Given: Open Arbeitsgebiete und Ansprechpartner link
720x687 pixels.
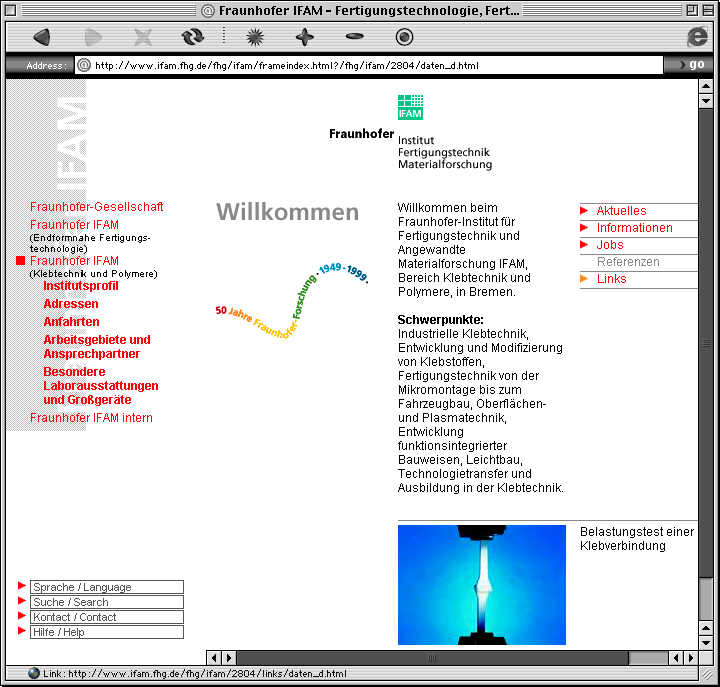Looking at the screenshot, I should point(97,347).
